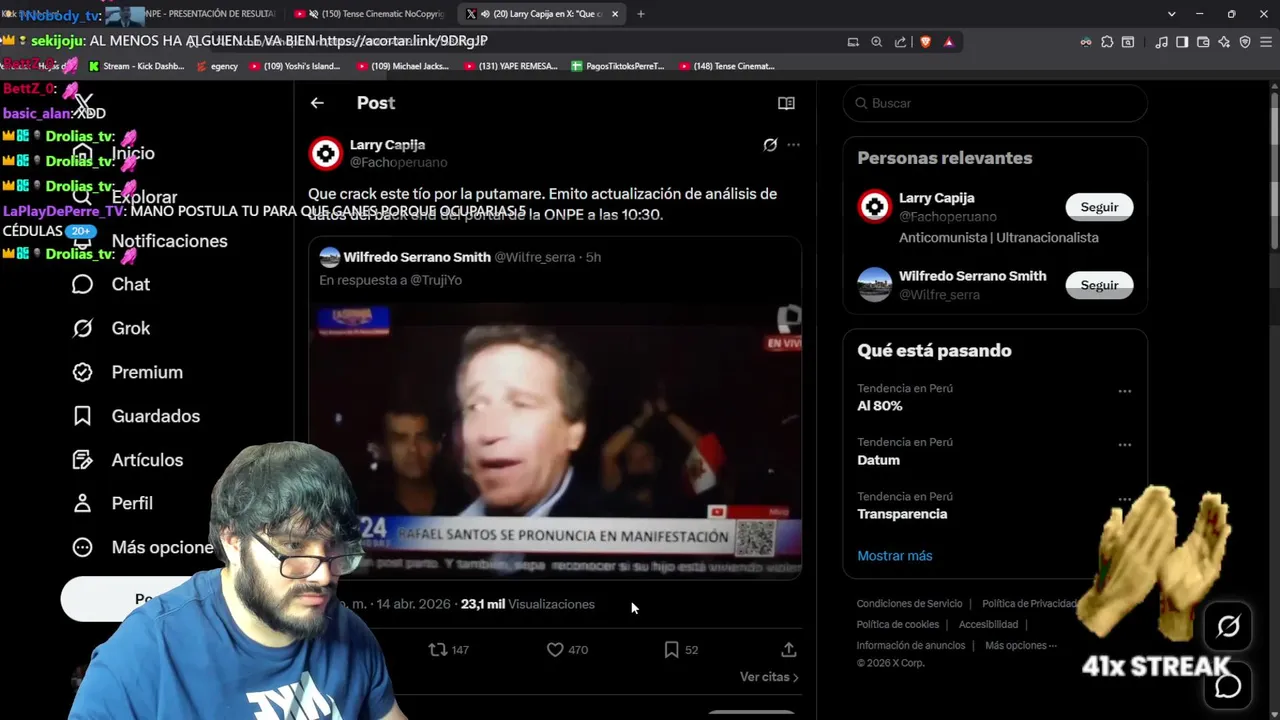Viewport: 1280px width, 720px height.
Task: Open the browser extensions puzzle icon
Action: coord(1107,42)
